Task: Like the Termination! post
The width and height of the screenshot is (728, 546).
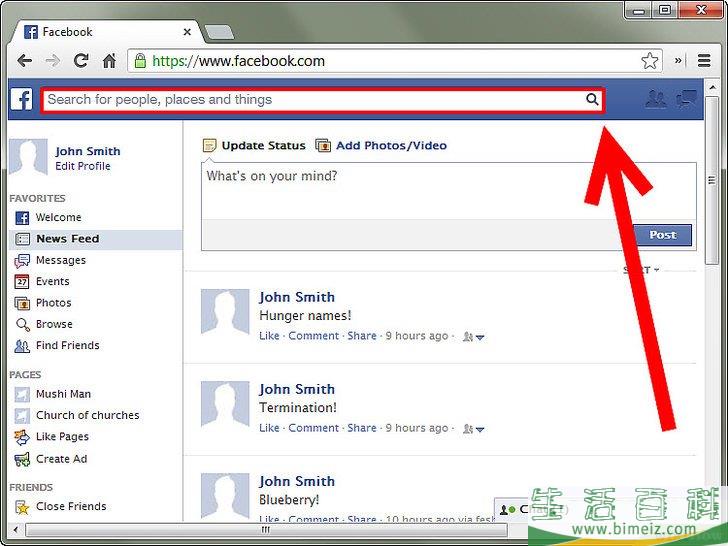Action: tap(269, 428)
